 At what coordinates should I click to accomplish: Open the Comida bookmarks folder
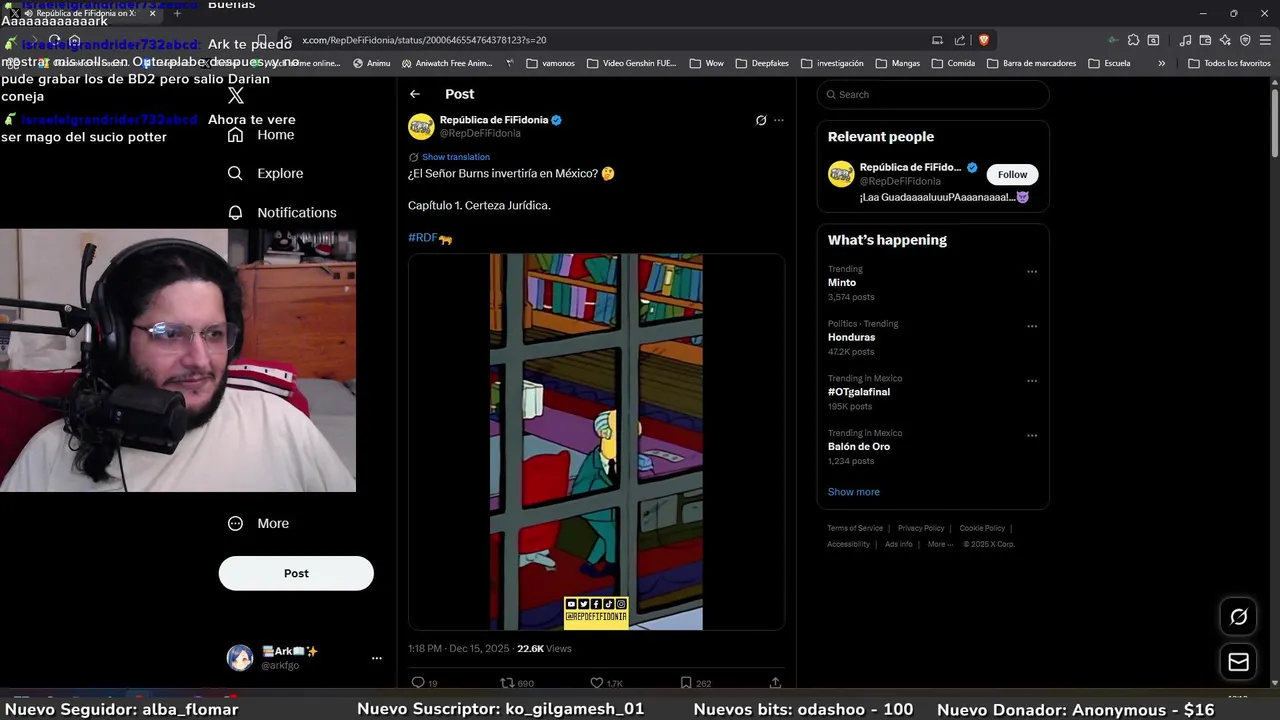(x=953, y=63)
